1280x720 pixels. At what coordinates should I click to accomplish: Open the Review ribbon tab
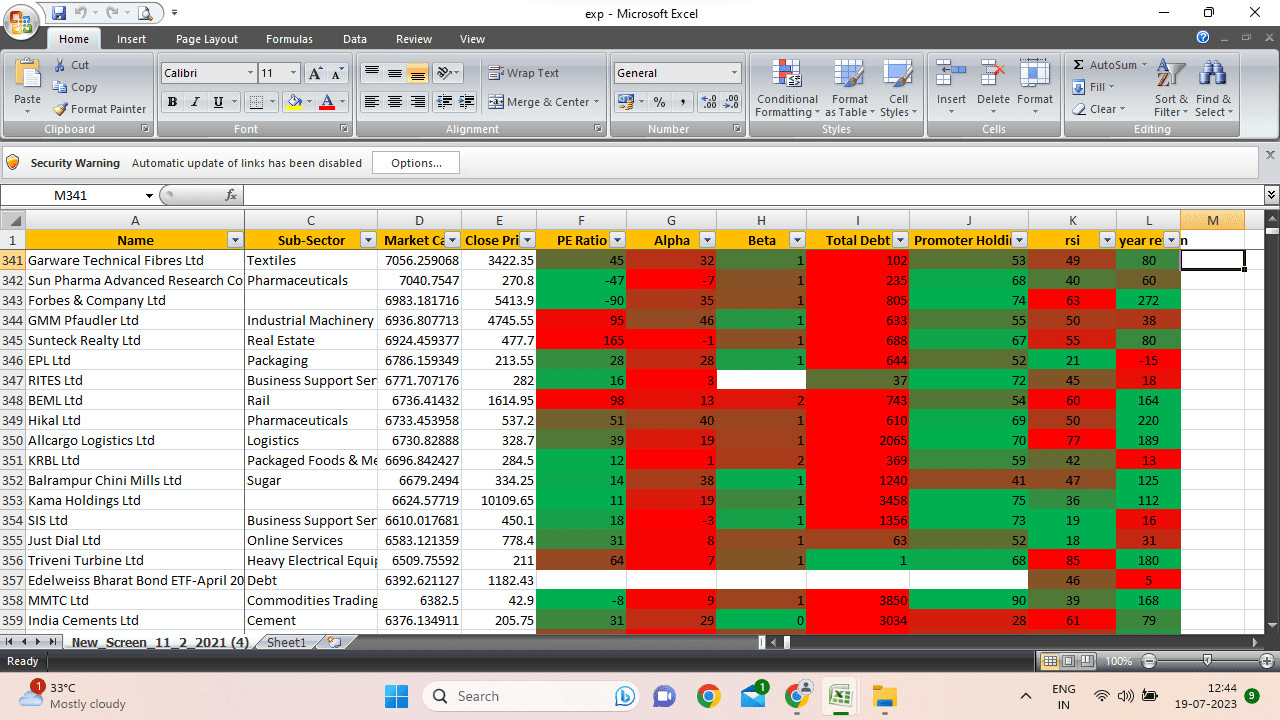tap(414, 39)
